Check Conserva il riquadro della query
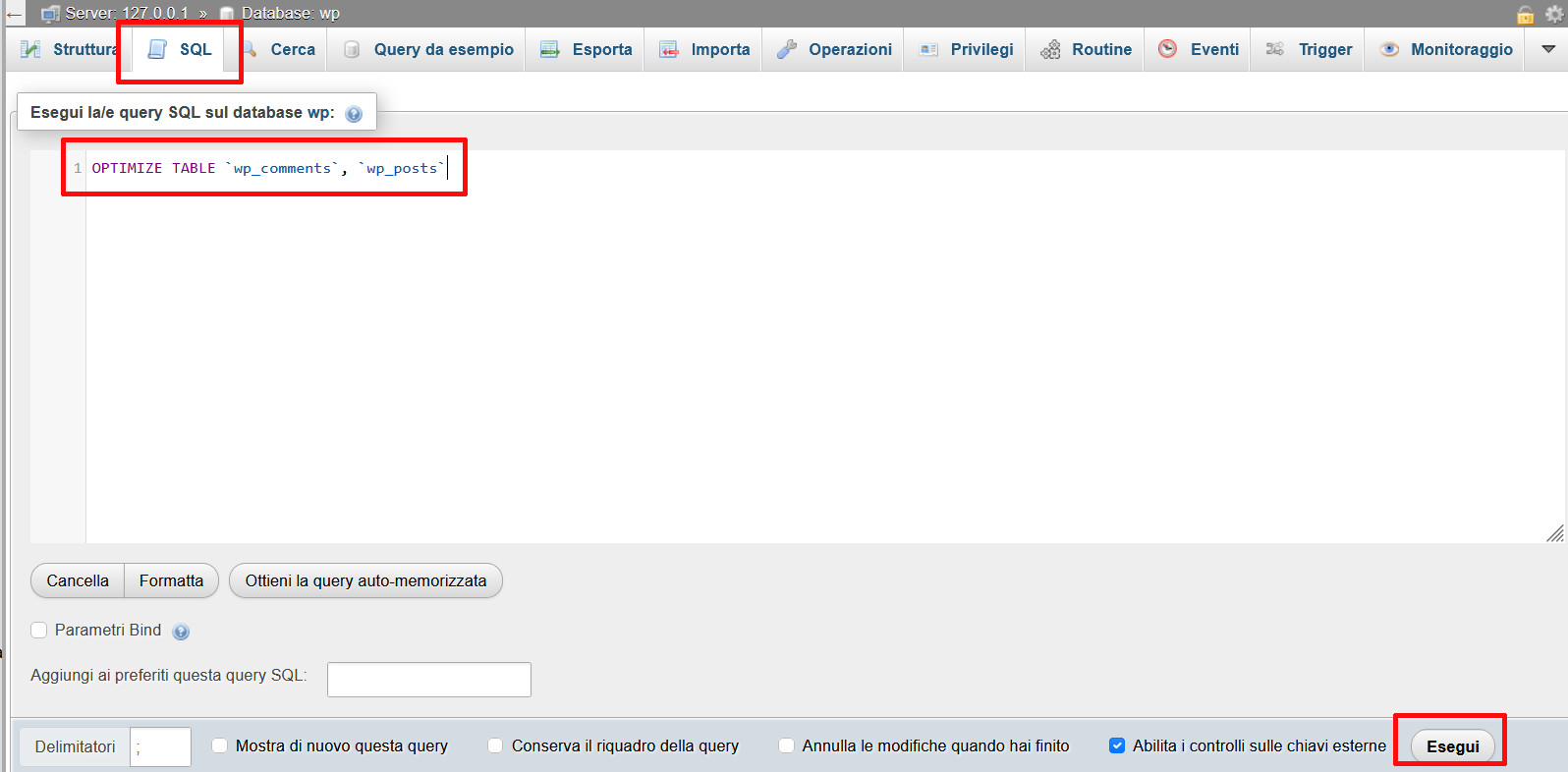1568x772 pixels. pos(496,745)
